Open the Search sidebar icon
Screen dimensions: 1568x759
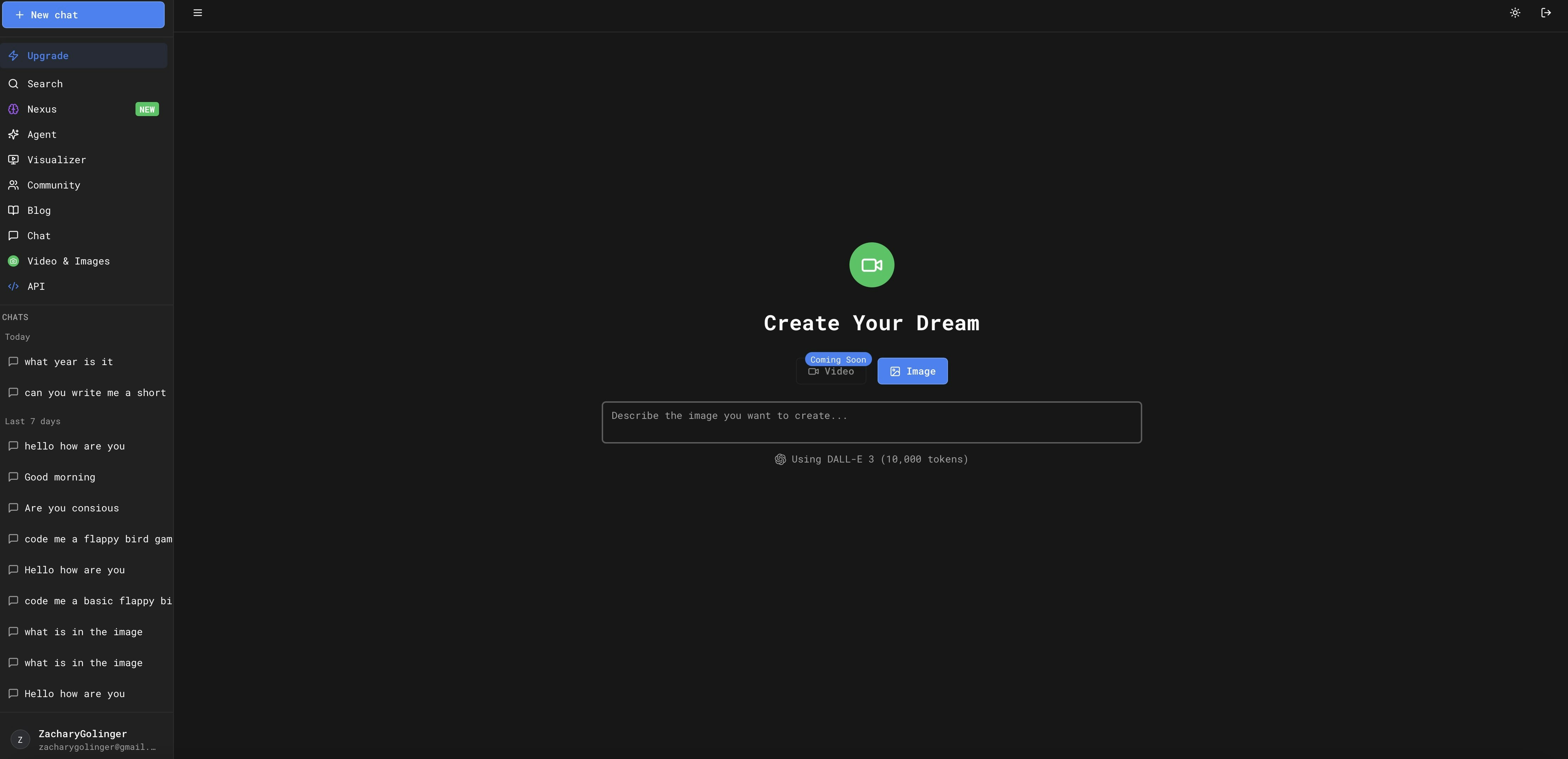pyautogui.click(x=13, y=83)
